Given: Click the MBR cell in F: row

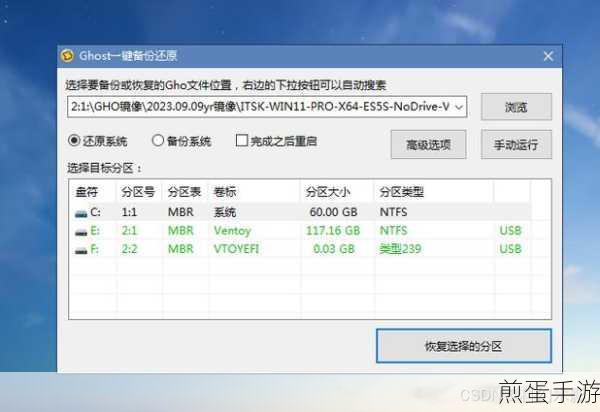Looking at the screenshot, I should coord(181,249).
